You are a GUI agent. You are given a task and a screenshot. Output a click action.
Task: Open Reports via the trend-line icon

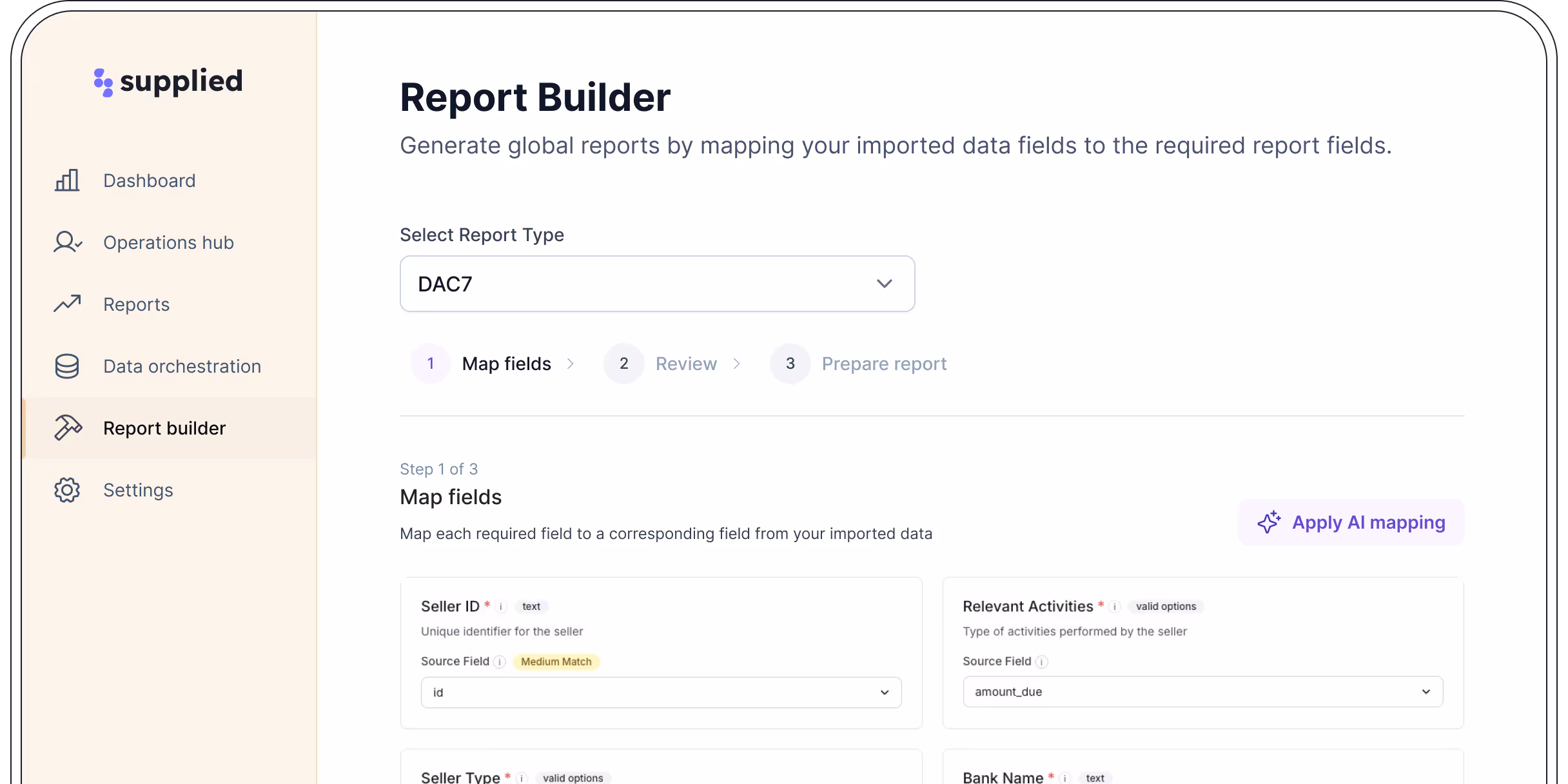(x=66, y=303)
